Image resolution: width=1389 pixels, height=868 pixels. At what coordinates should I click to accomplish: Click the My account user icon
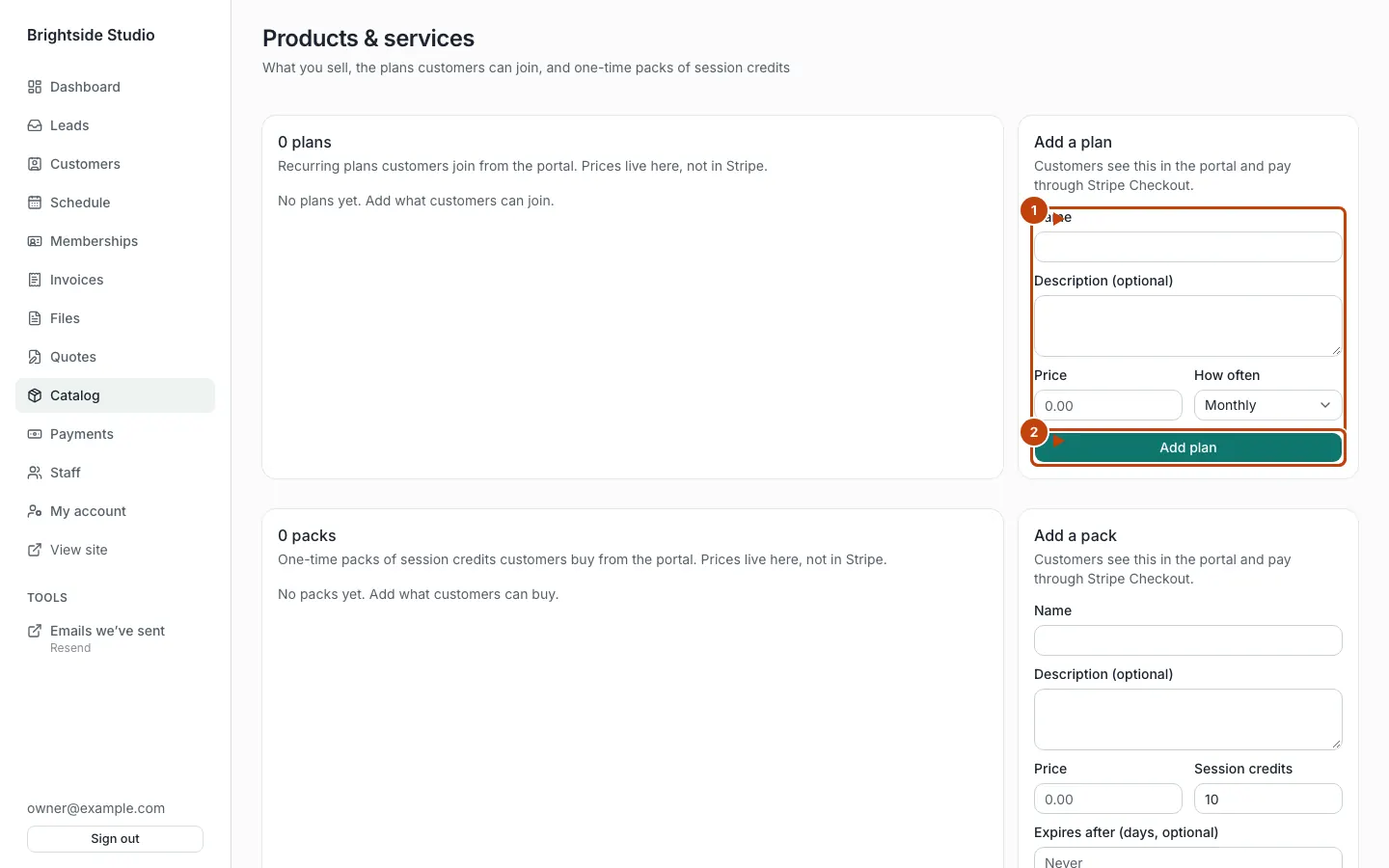point(35,511)
